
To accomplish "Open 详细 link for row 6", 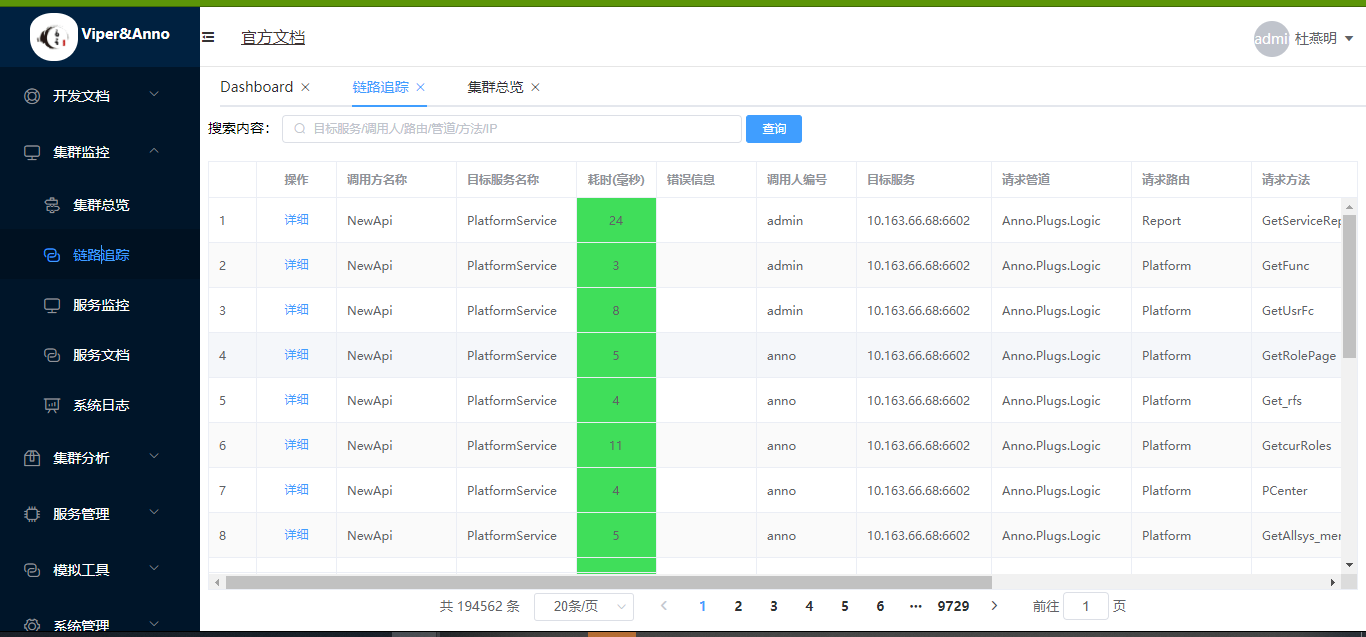I will pos(297,445).
